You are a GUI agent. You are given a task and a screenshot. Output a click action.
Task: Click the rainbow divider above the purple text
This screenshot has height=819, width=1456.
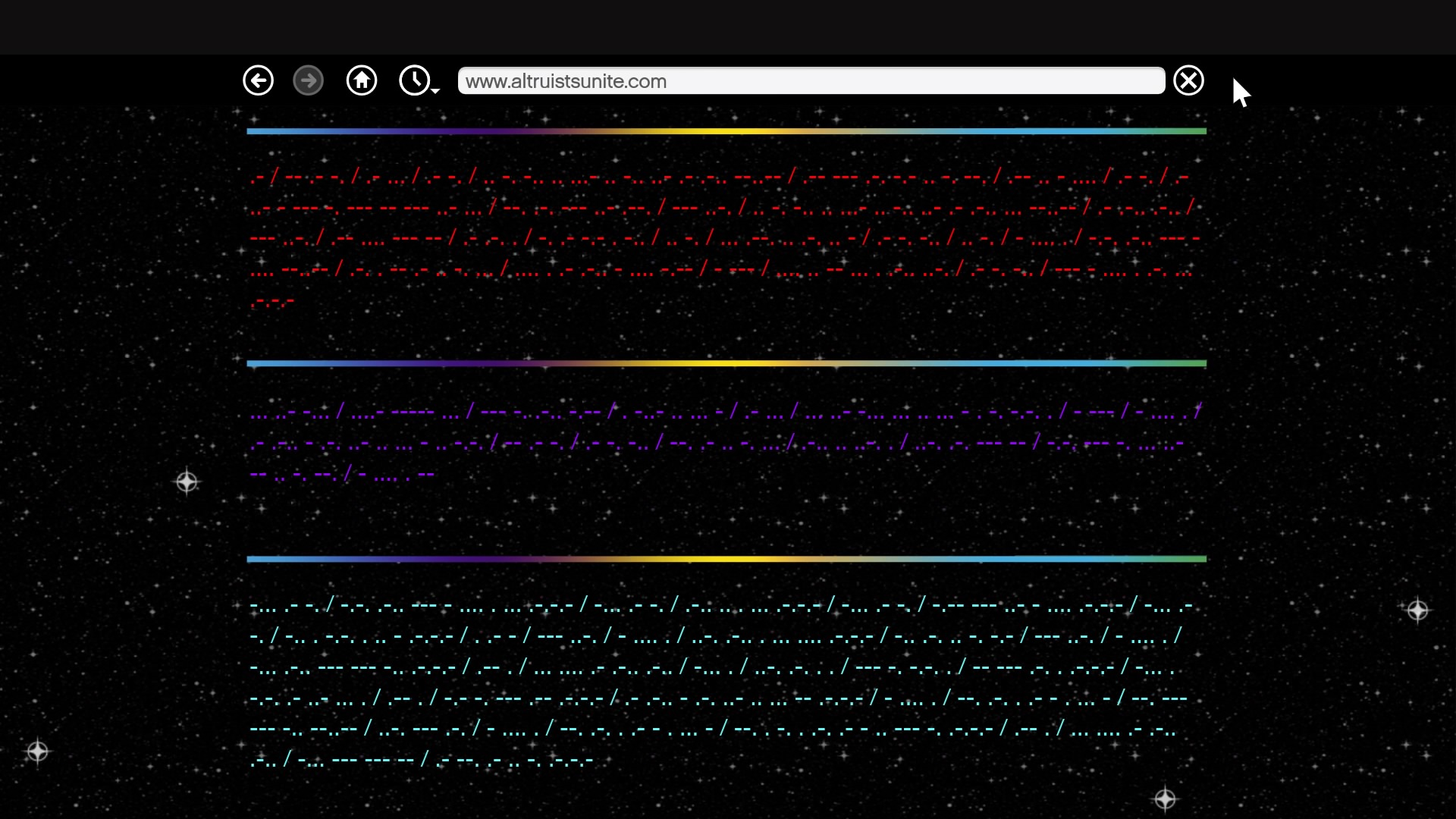pos(726,363)
